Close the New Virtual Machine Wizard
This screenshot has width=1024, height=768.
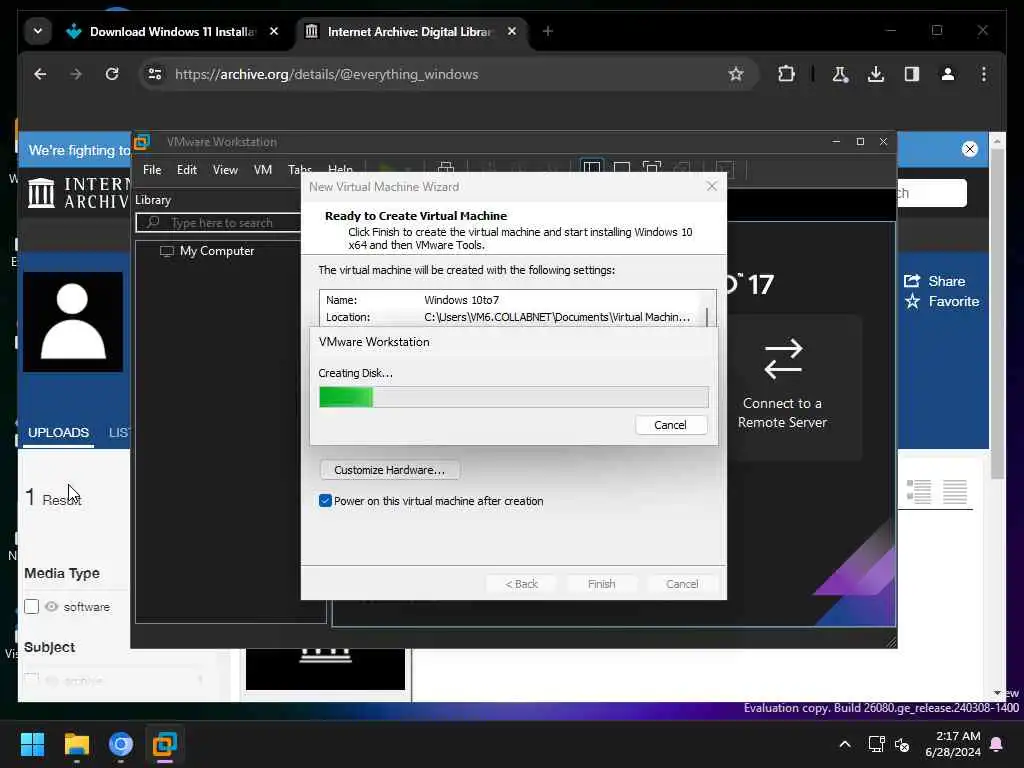click(x=712, y=187)
